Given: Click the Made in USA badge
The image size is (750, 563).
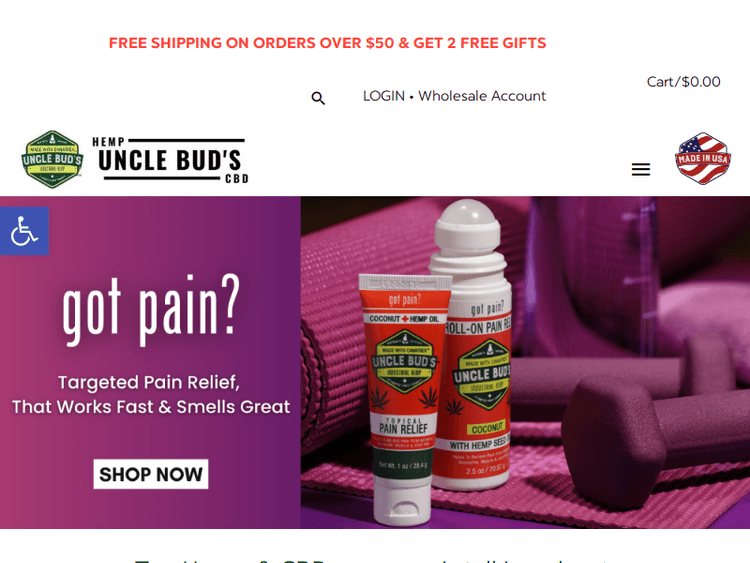Looking at the screenshot, I should click(703, 158).
